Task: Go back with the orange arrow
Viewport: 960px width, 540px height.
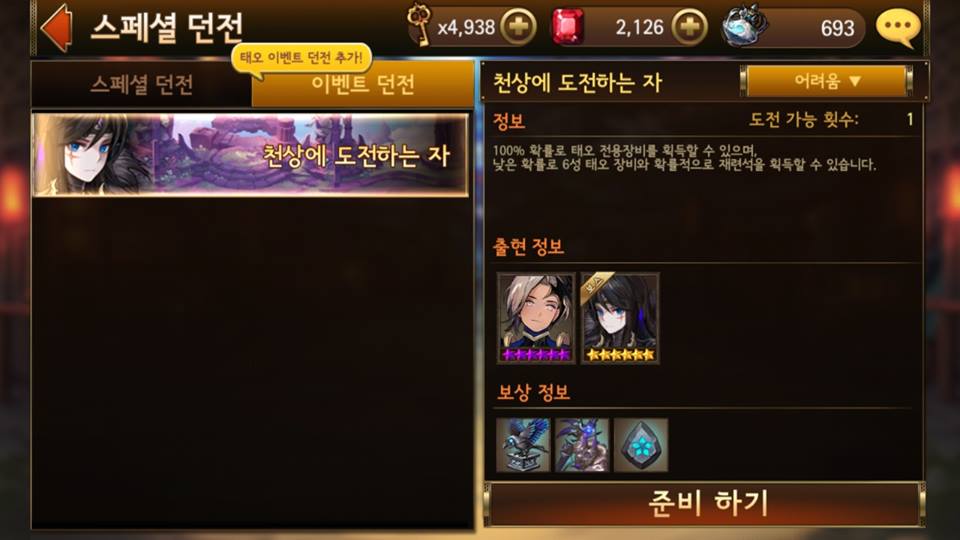Action: (56, 28)
